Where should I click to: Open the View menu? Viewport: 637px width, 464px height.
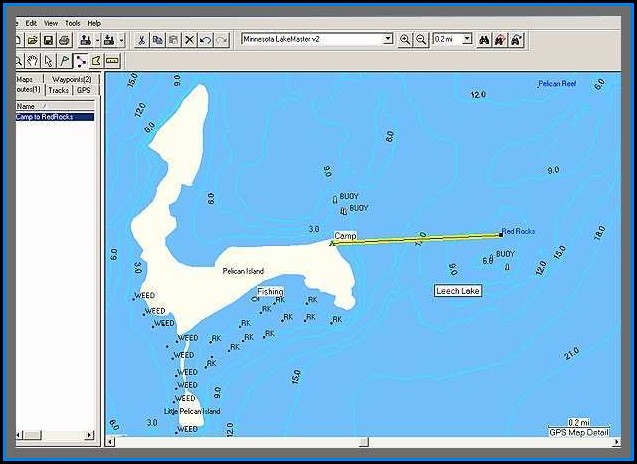(x=51, y=23)
